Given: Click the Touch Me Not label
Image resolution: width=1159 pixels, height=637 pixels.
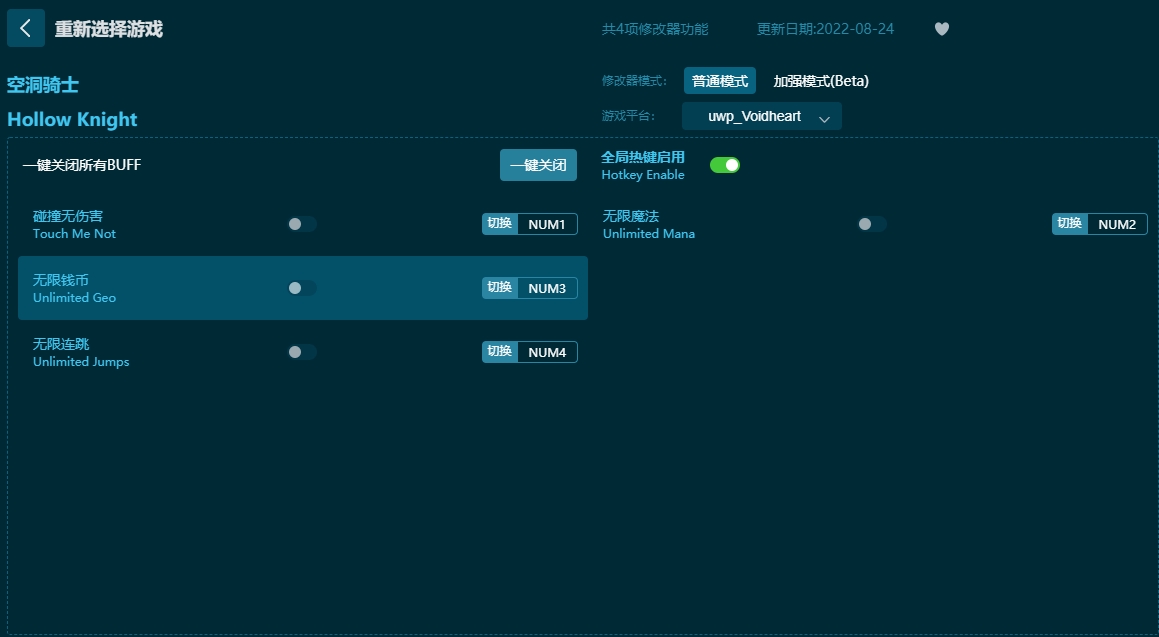Looking at the screenshot, I should (x=74, y=234).
